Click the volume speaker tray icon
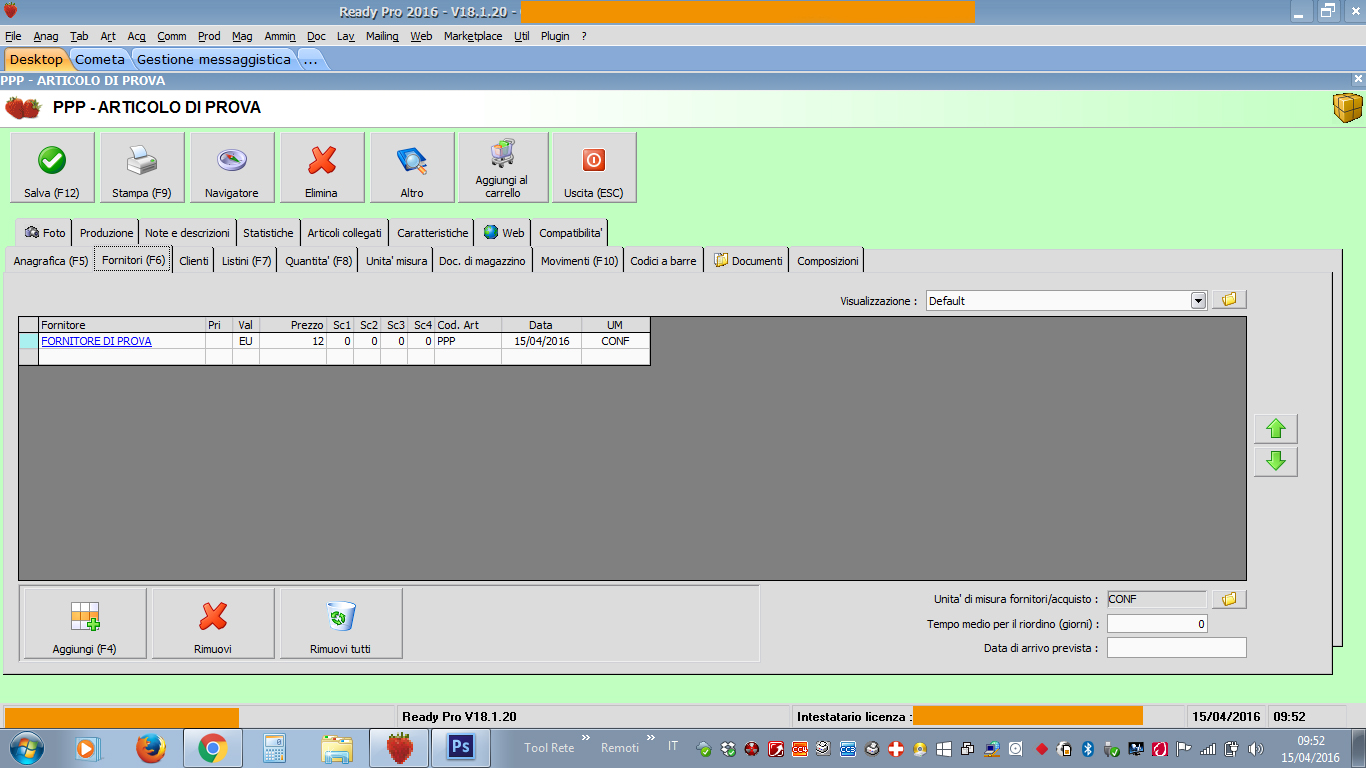 (1254, 748)
